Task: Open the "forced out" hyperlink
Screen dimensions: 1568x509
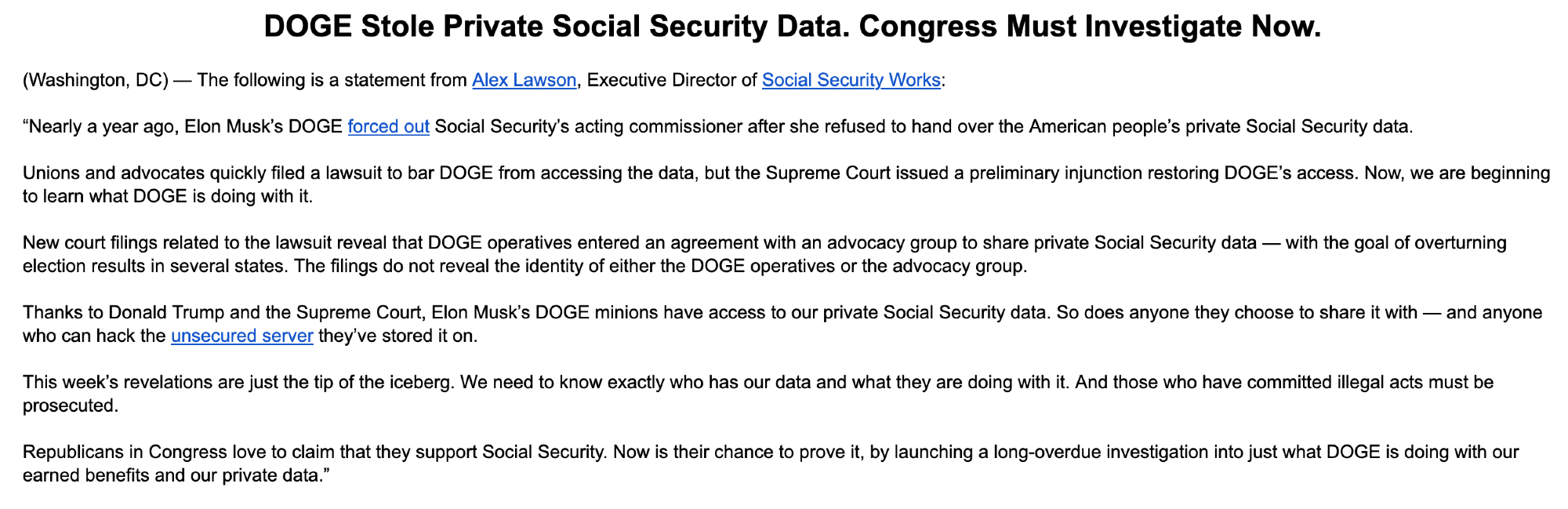Action: [388, 127]
